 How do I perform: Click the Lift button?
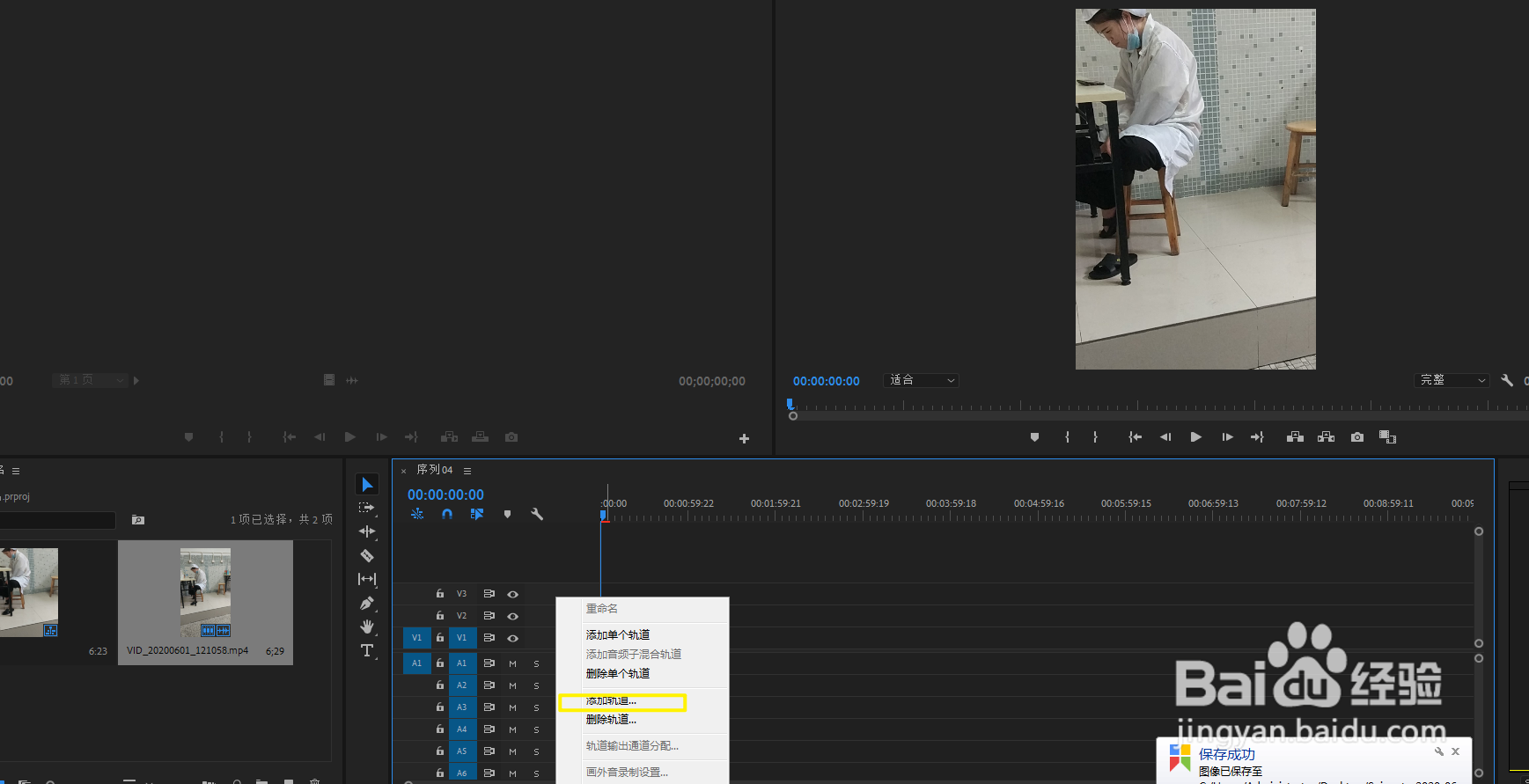[x=1295, y=437]
